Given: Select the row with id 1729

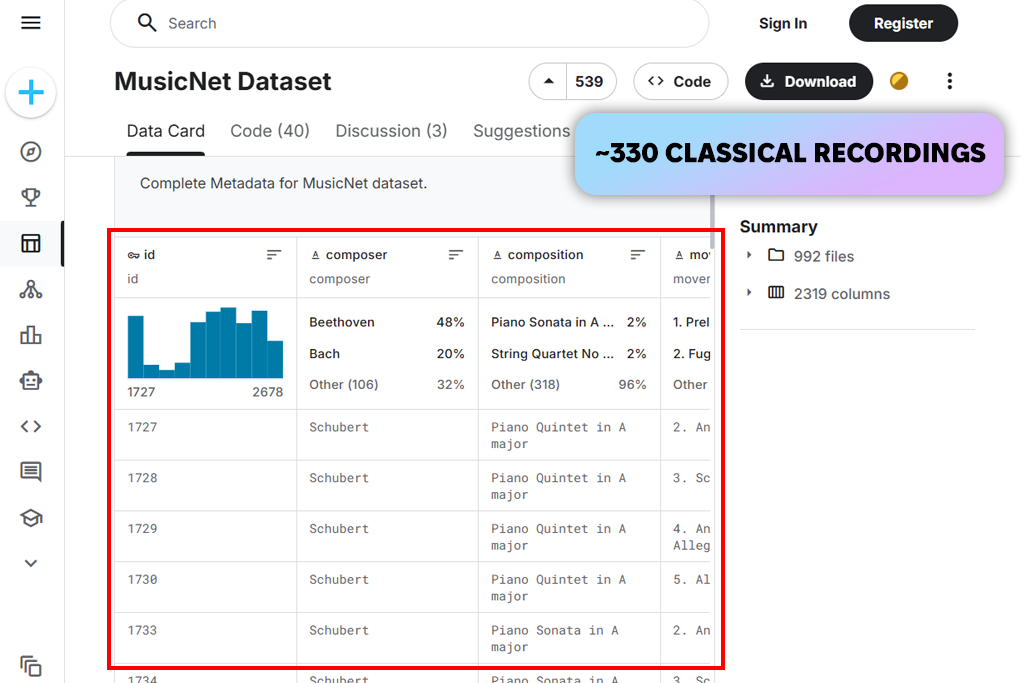Looking at the screenshot, I should 415,537.
